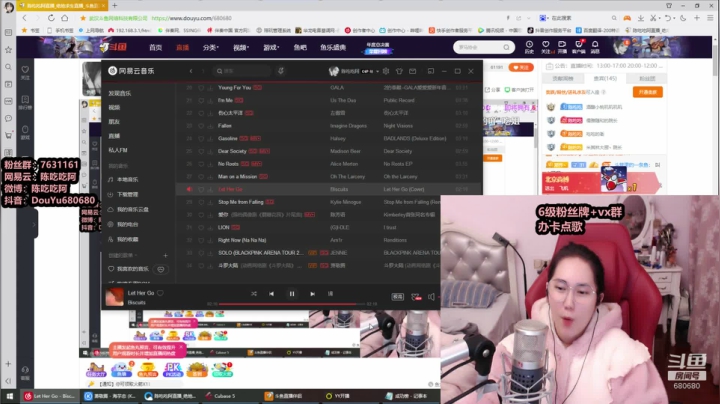The image size is (720, 404).
Task: Expand the NetEase user account dropdown arrow
Action: coord(377,72)
